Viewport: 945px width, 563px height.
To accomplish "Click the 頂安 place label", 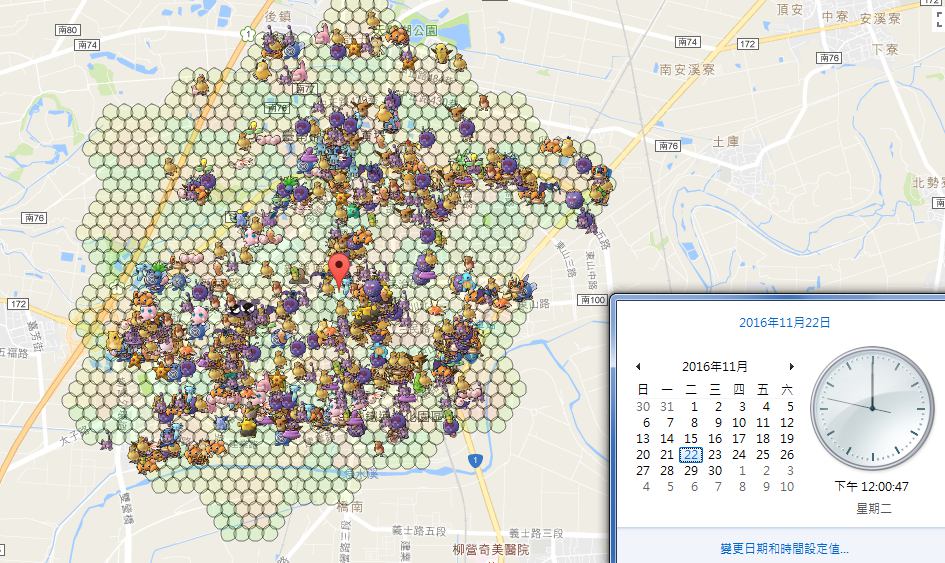I will click(790, 10).
